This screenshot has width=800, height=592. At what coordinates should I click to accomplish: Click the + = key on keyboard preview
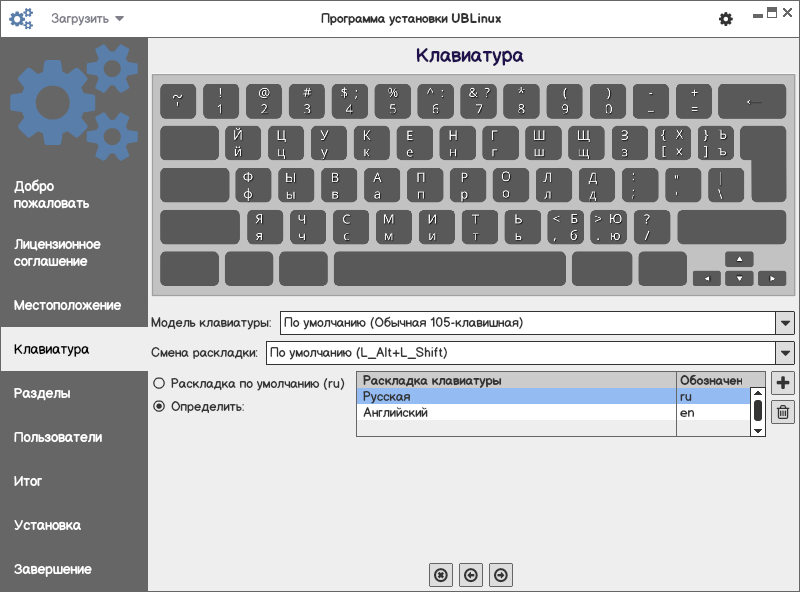tap(693, 102)
